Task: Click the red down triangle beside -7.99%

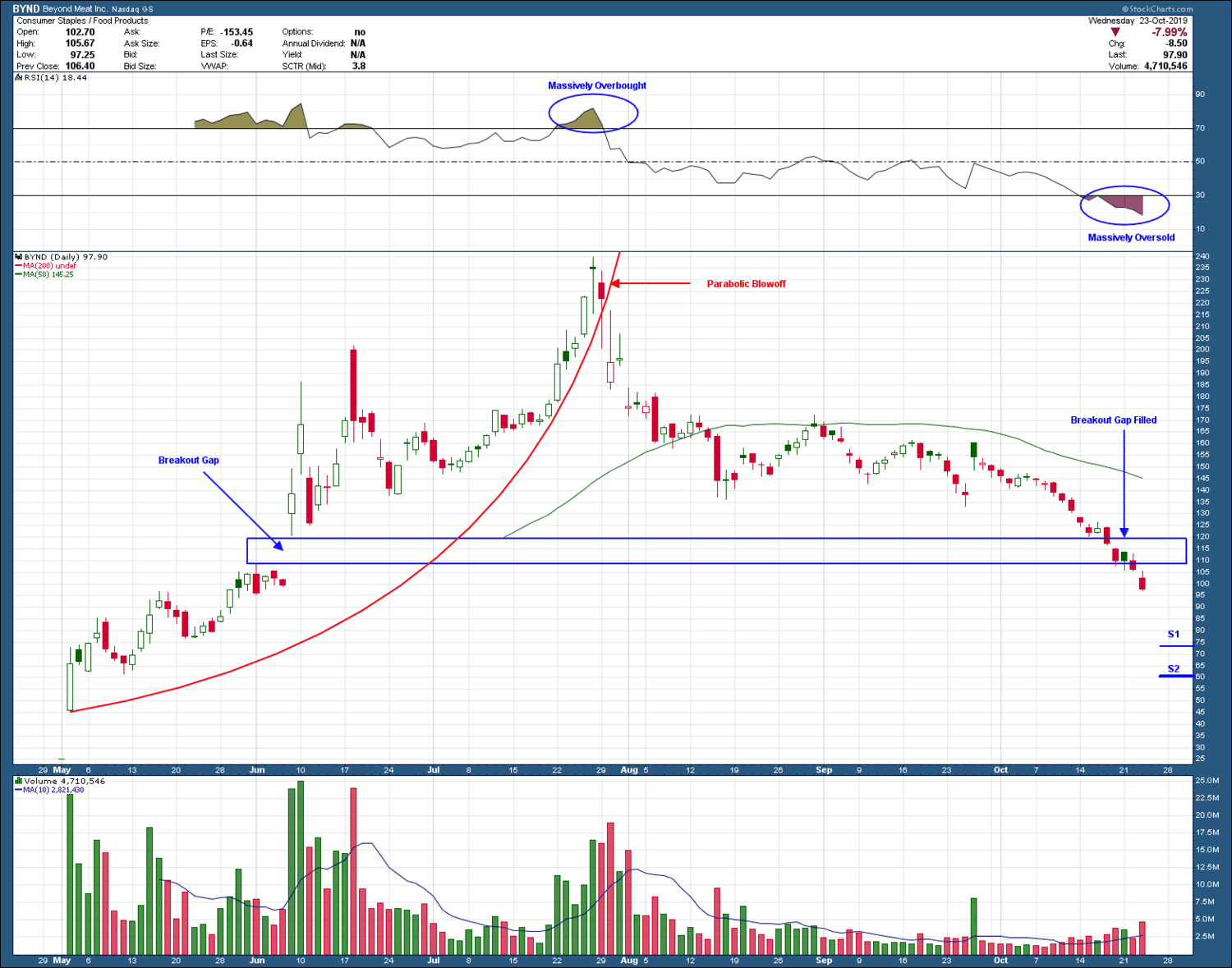Action: [1115, 32]
